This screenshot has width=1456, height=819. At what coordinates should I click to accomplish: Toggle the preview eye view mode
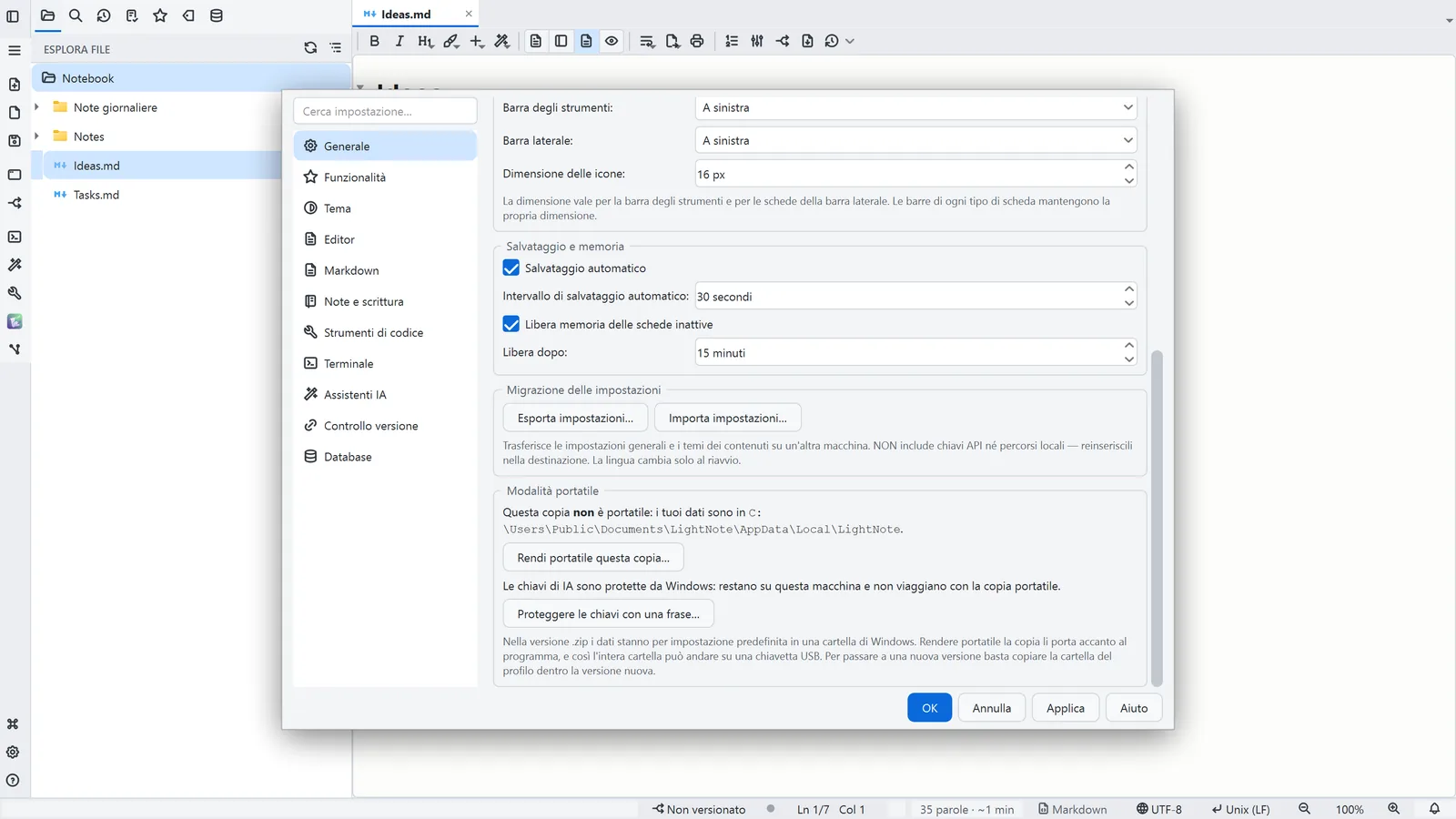tap(612, 41)
